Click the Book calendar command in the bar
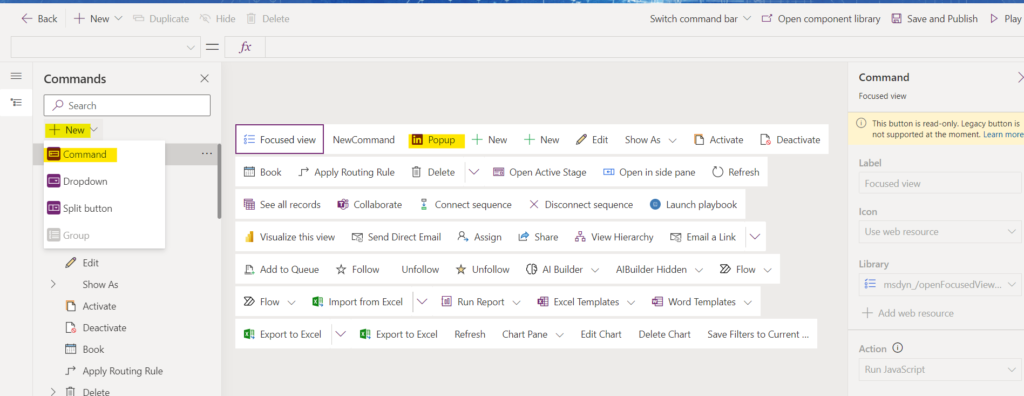1024x396 pixels. tap(263, 172)
